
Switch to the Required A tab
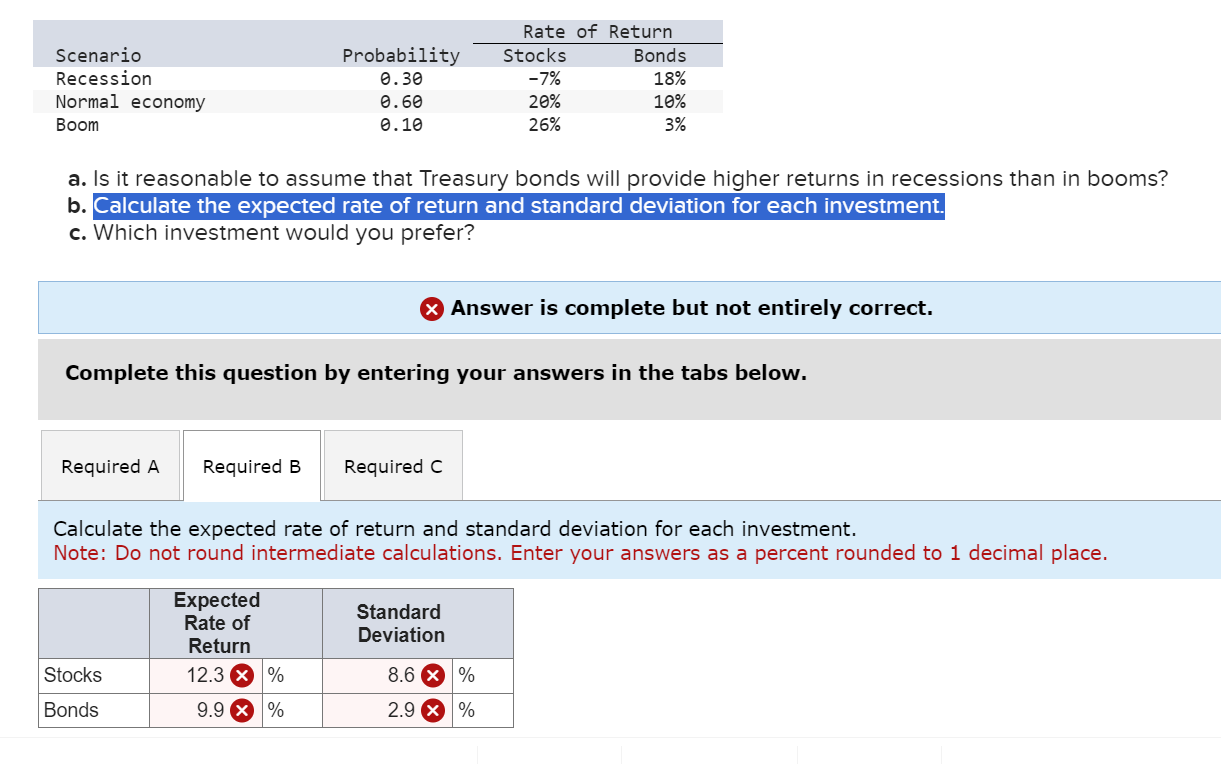(110, 465)
